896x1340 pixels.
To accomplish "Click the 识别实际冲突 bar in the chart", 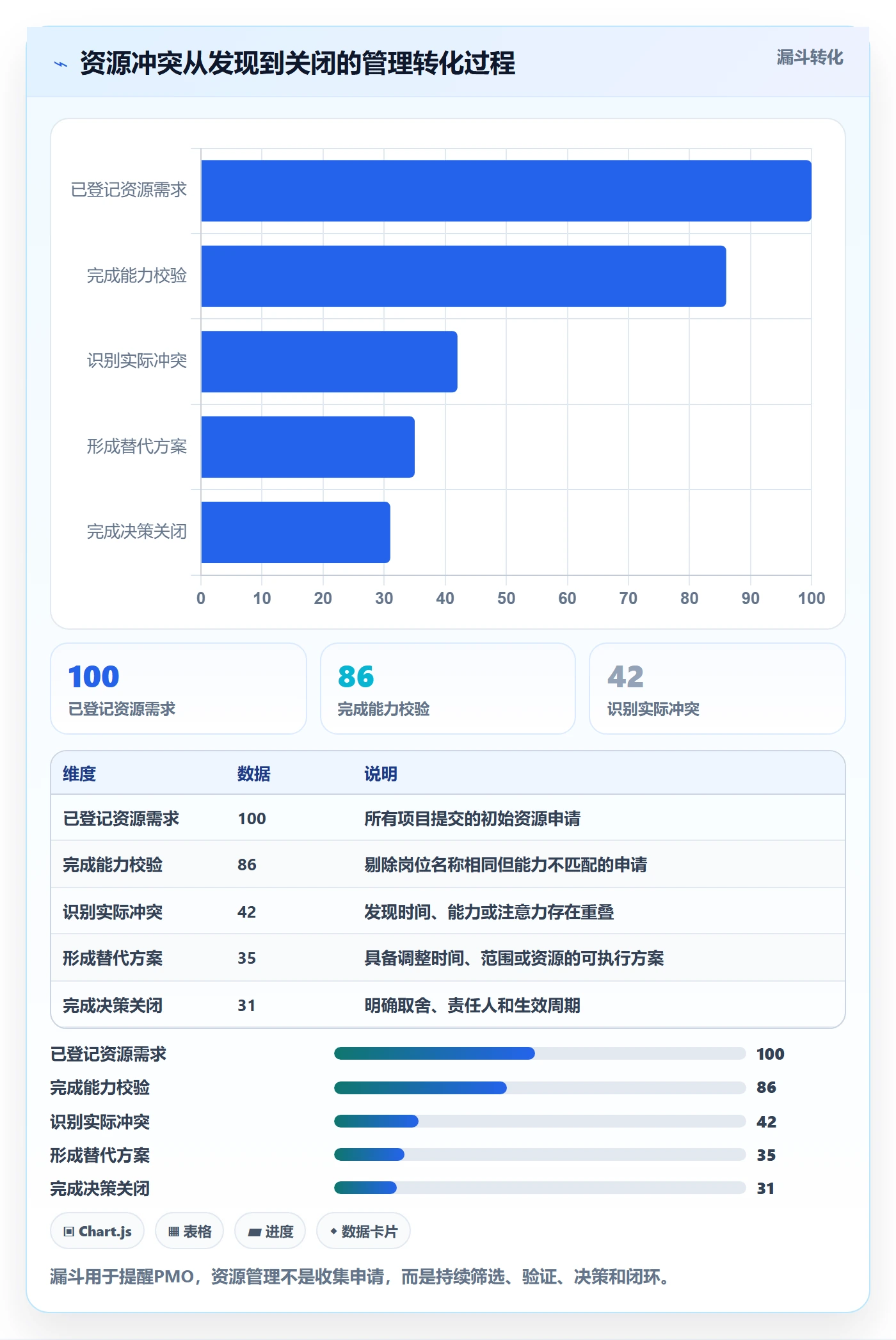I will tap(329, 362).
